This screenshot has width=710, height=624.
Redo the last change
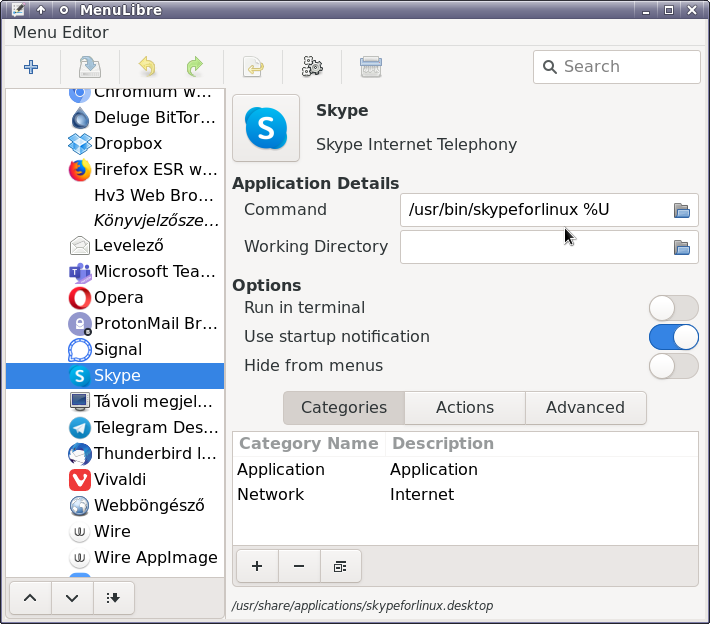(195, 67)
